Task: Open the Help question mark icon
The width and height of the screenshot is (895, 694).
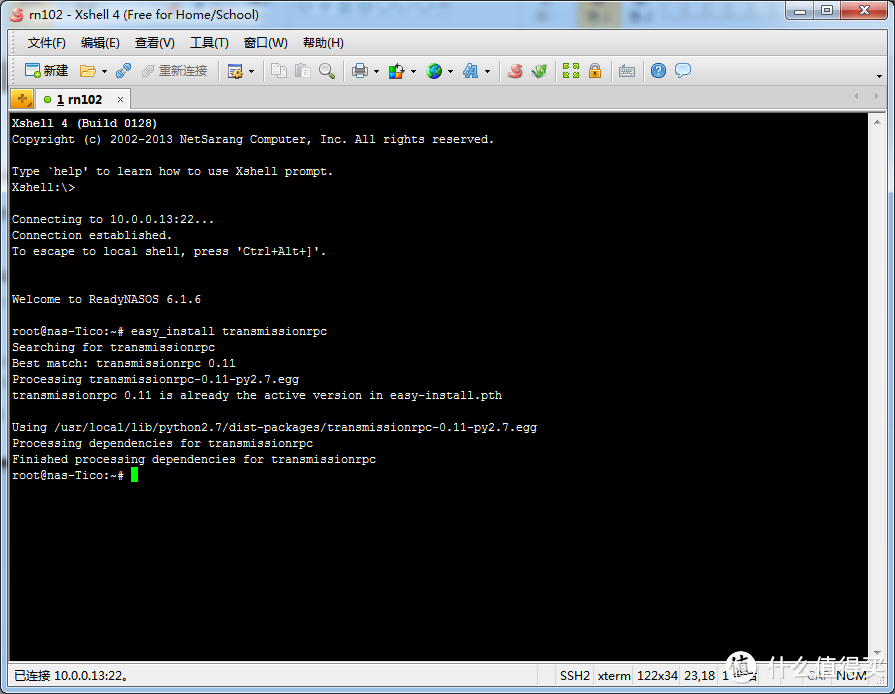Action: click(x=658, y=71)
